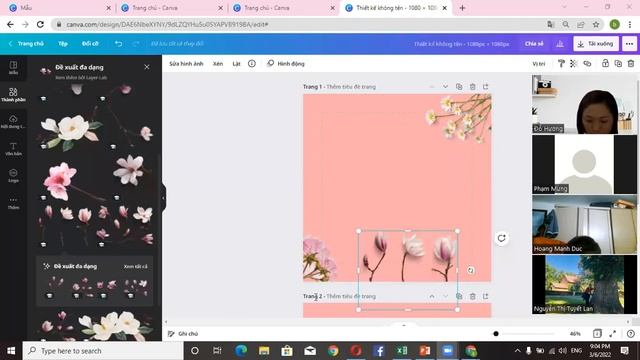Open the Mẫu templates panel in sidebar

tap(13, 68)
